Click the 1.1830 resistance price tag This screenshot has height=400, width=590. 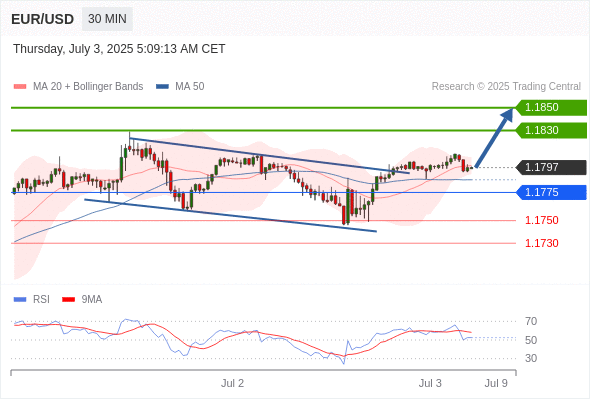click(x=551, y=131)
